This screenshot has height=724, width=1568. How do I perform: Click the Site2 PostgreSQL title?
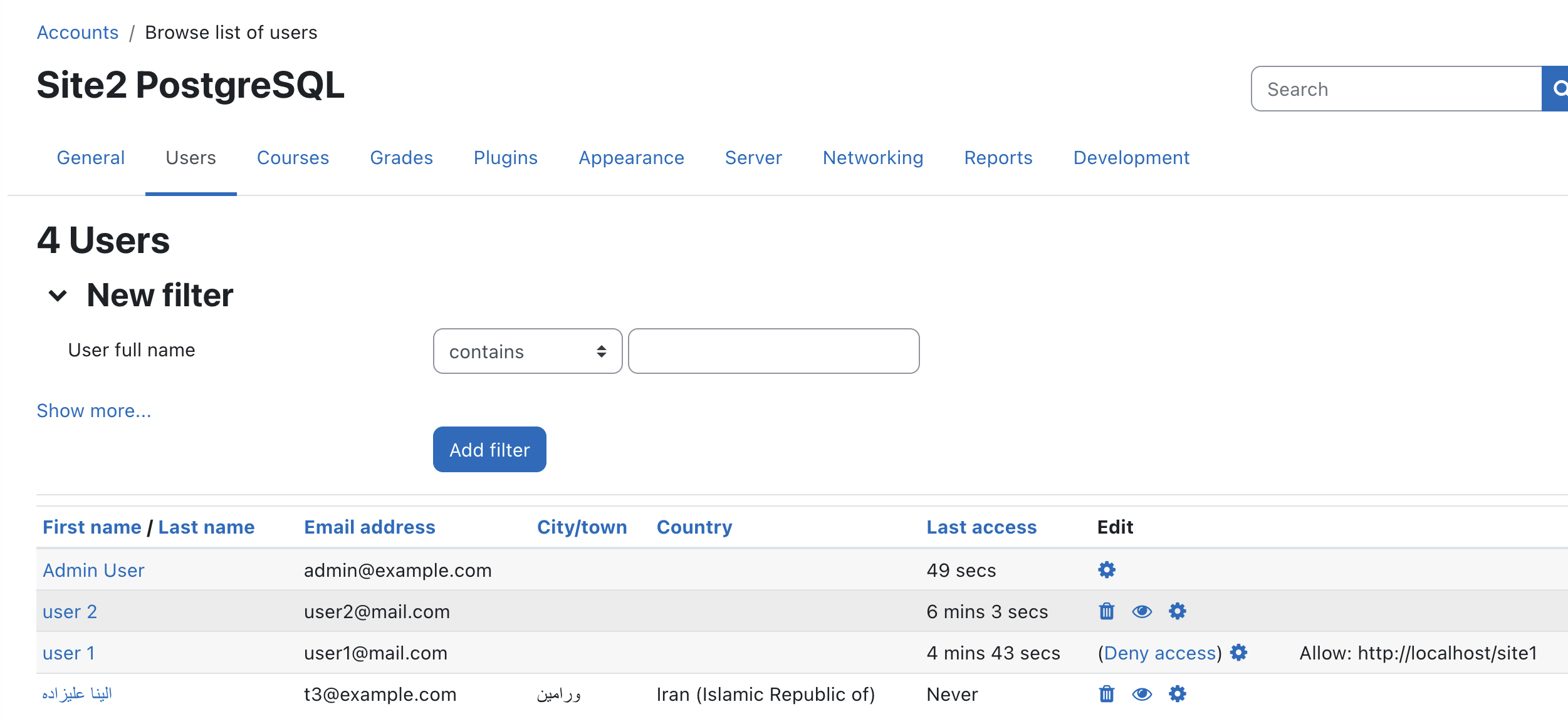click(191, 85)
